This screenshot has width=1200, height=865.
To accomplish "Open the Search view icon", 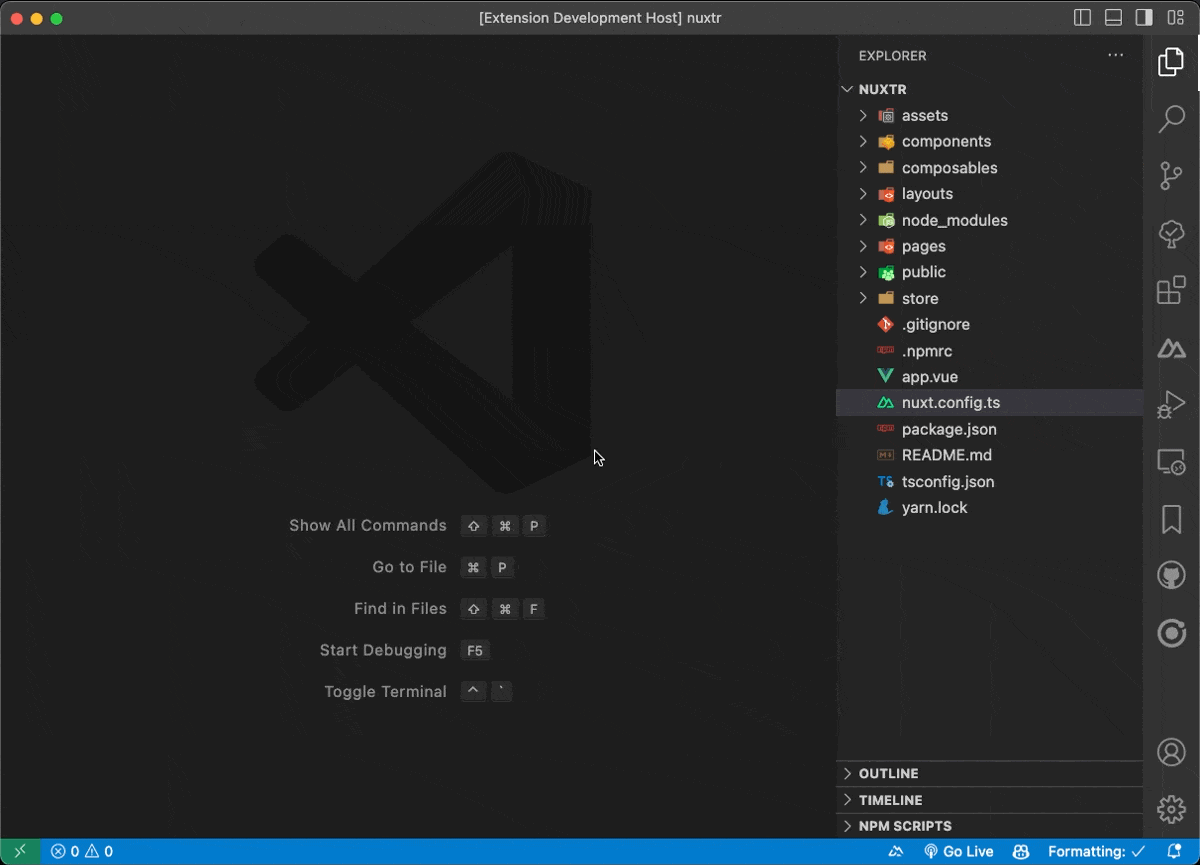I will pyautogui.click(x=1171, y=118).
